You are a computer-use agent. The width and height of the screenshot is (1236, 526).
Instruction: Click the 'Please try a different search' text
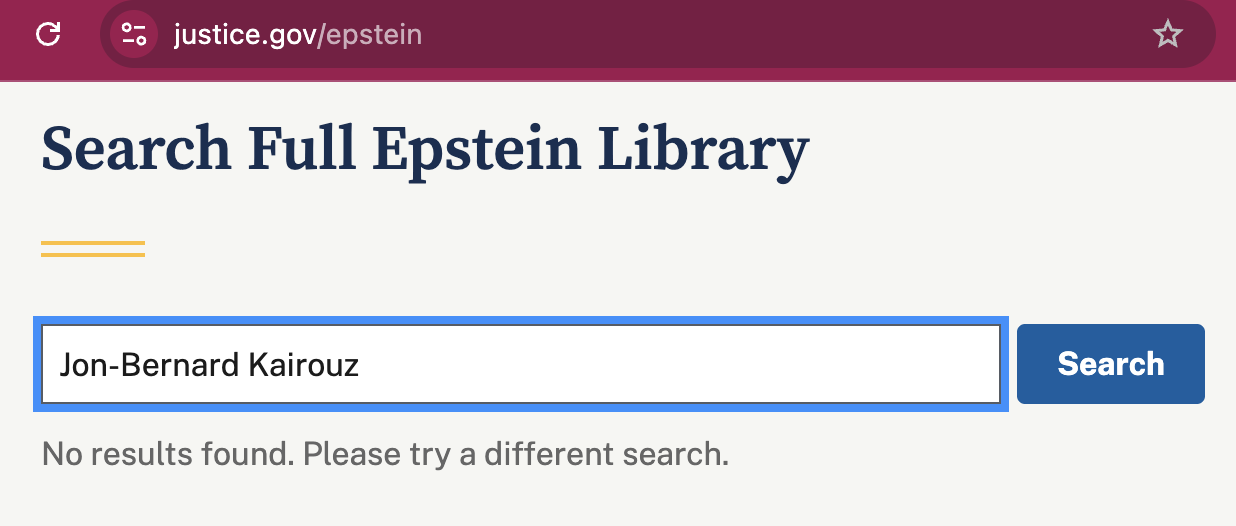coord(516,455)
